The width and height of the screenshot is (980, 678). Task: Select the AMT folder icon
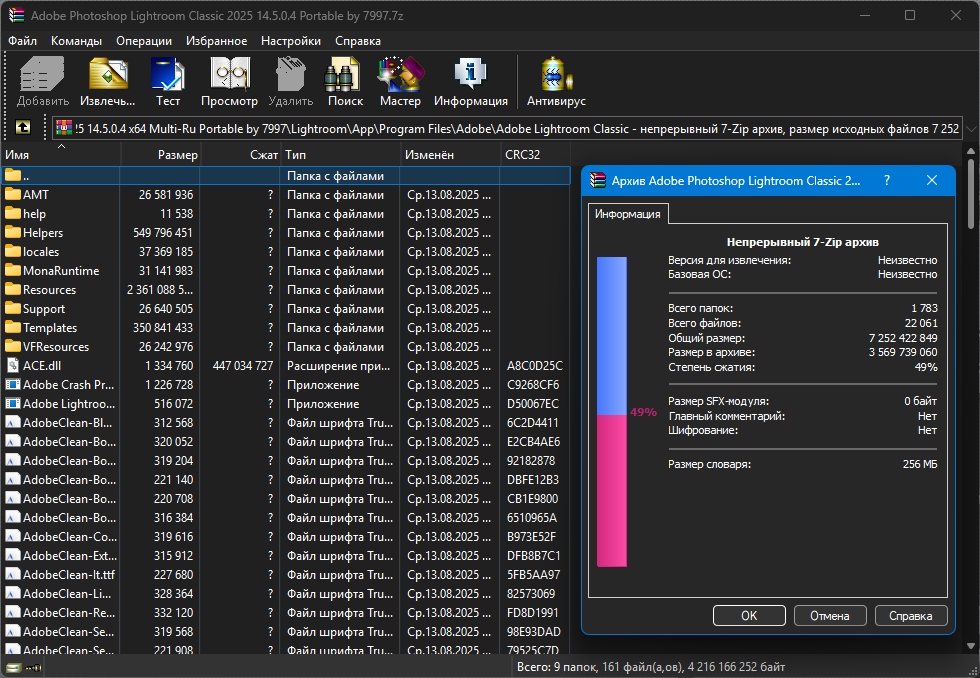point(12,194)
